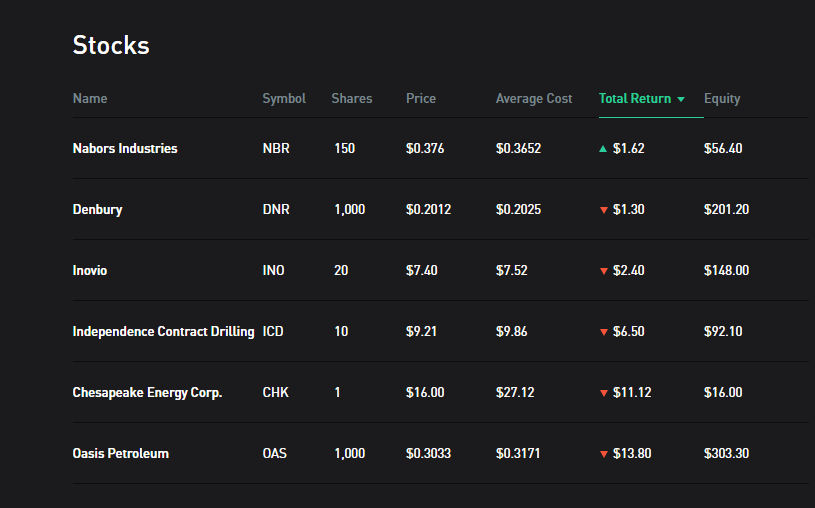Sort by the Symbol column header

(284, 99)
